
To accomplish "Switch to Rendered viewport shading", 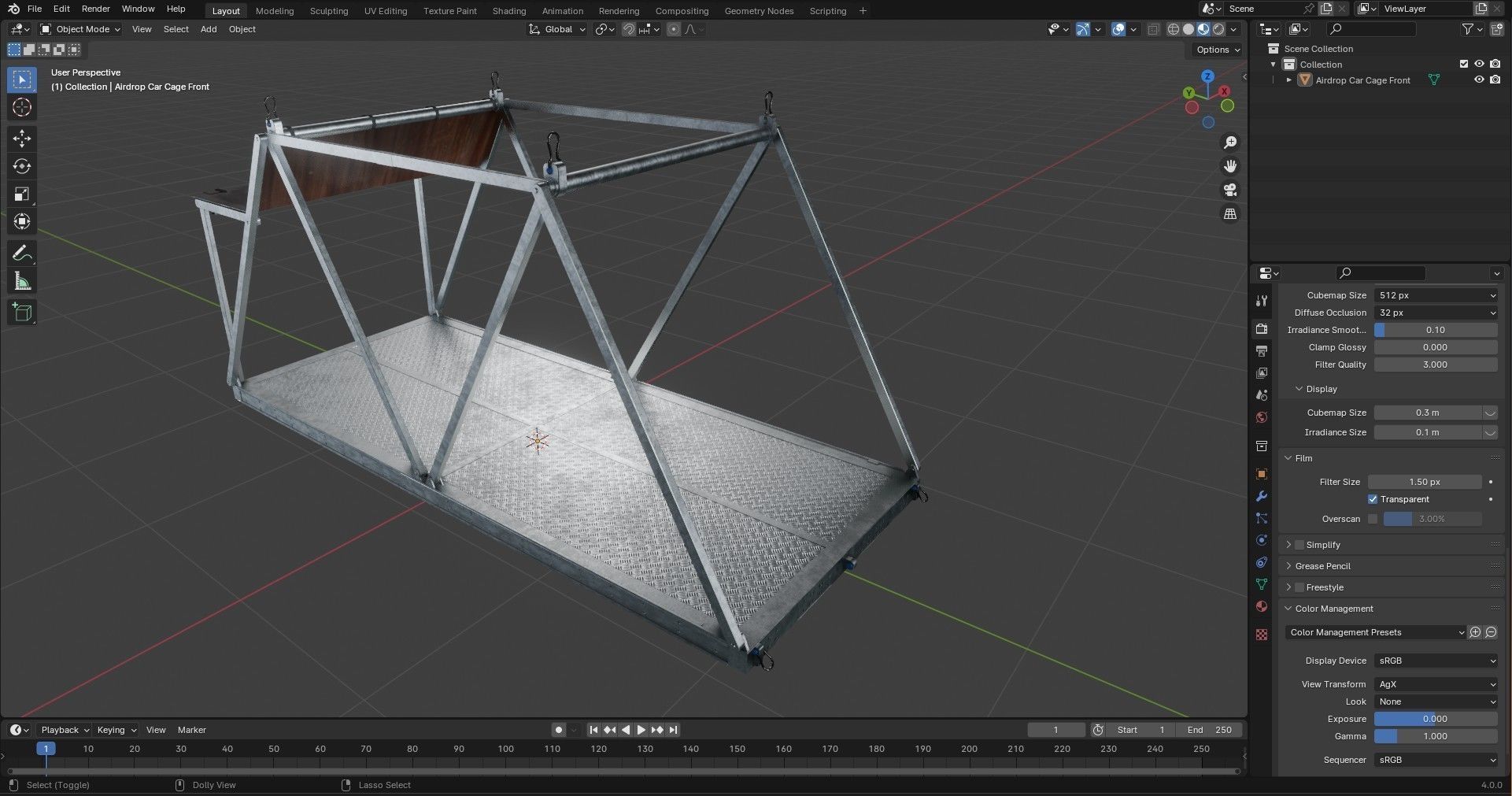I will [x=1218, y=29].
